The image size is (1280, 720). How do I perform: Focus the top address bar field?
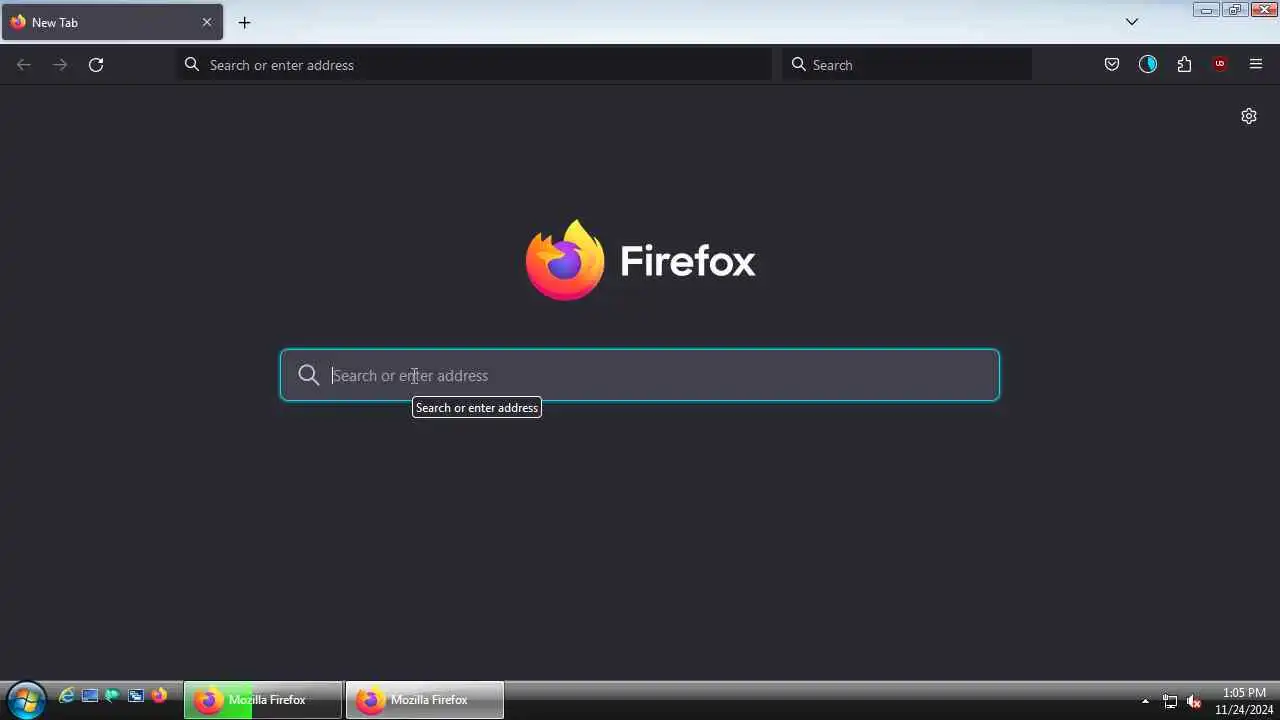tap(474, 65)
